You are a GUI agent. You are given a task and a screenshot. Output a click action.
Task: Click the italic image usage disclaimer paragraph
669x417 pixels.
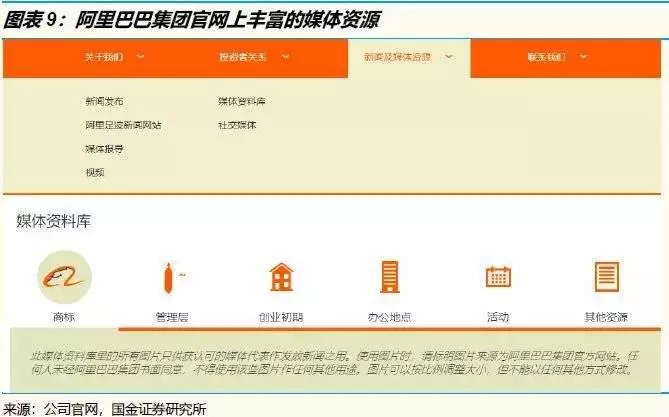[x=334, y=362]
